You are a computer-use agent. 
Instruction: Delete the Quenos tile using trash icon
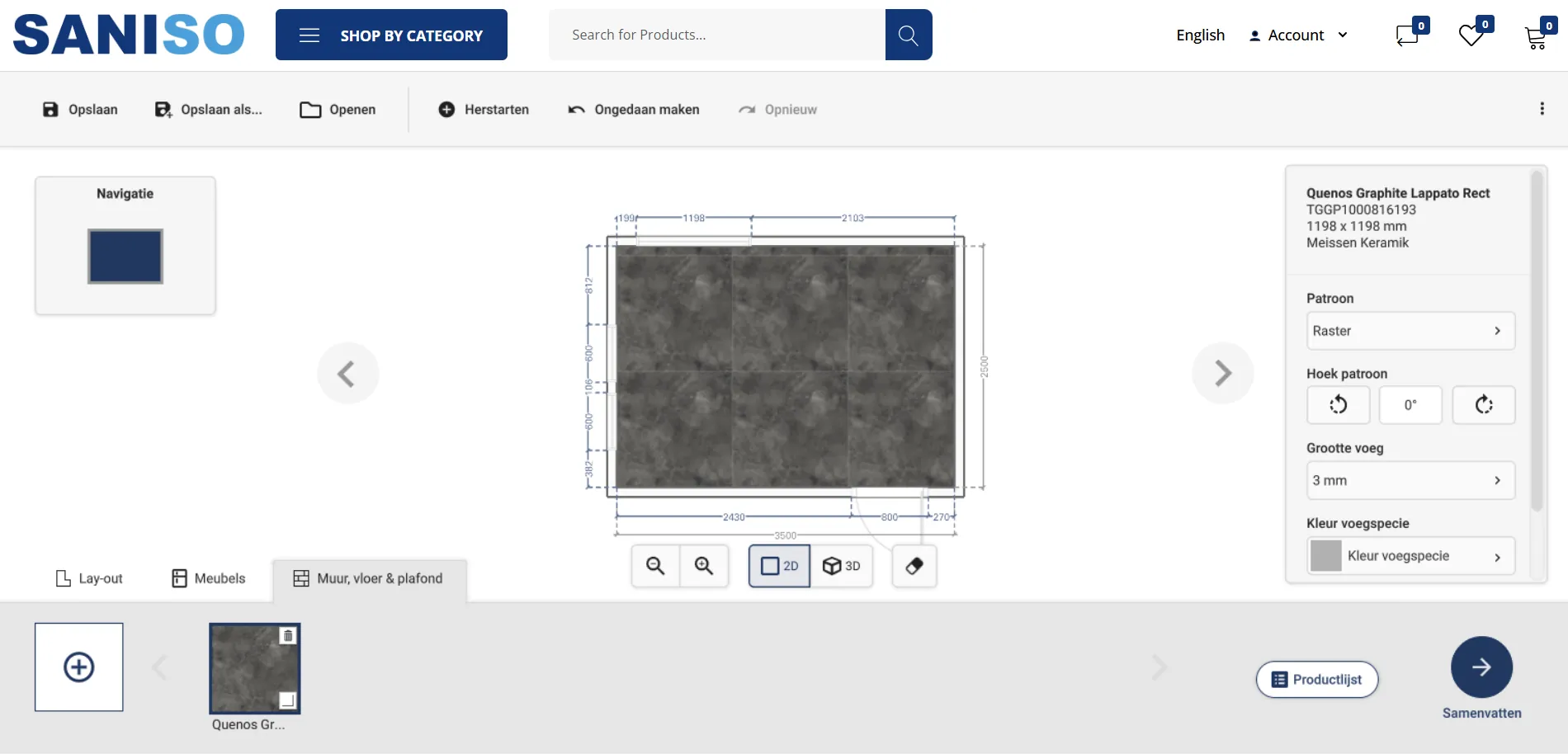coord(288,636)
